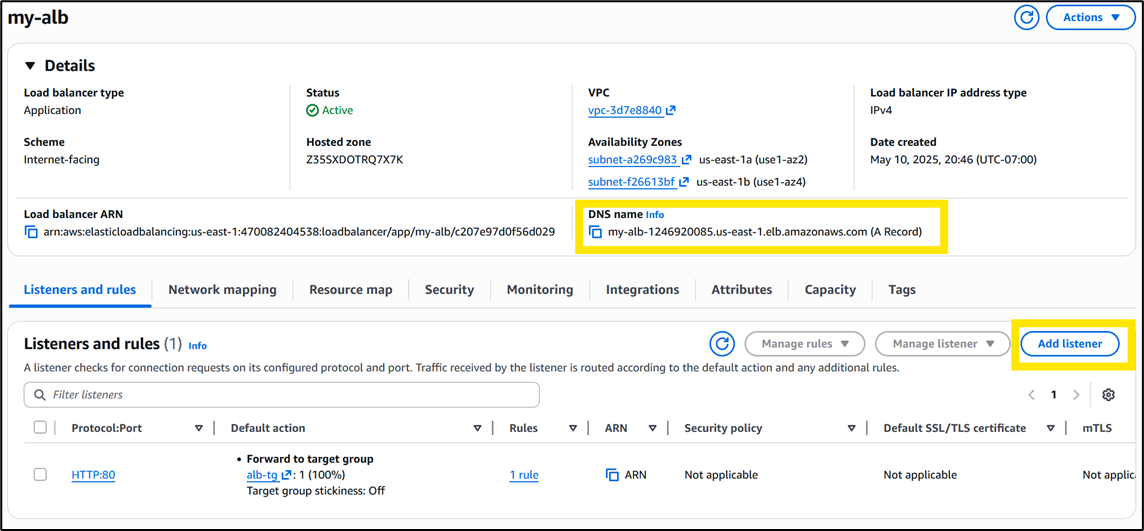Sort by Security policy column arrow
Screen dimensions: 1144x531
tap(851, 429)
